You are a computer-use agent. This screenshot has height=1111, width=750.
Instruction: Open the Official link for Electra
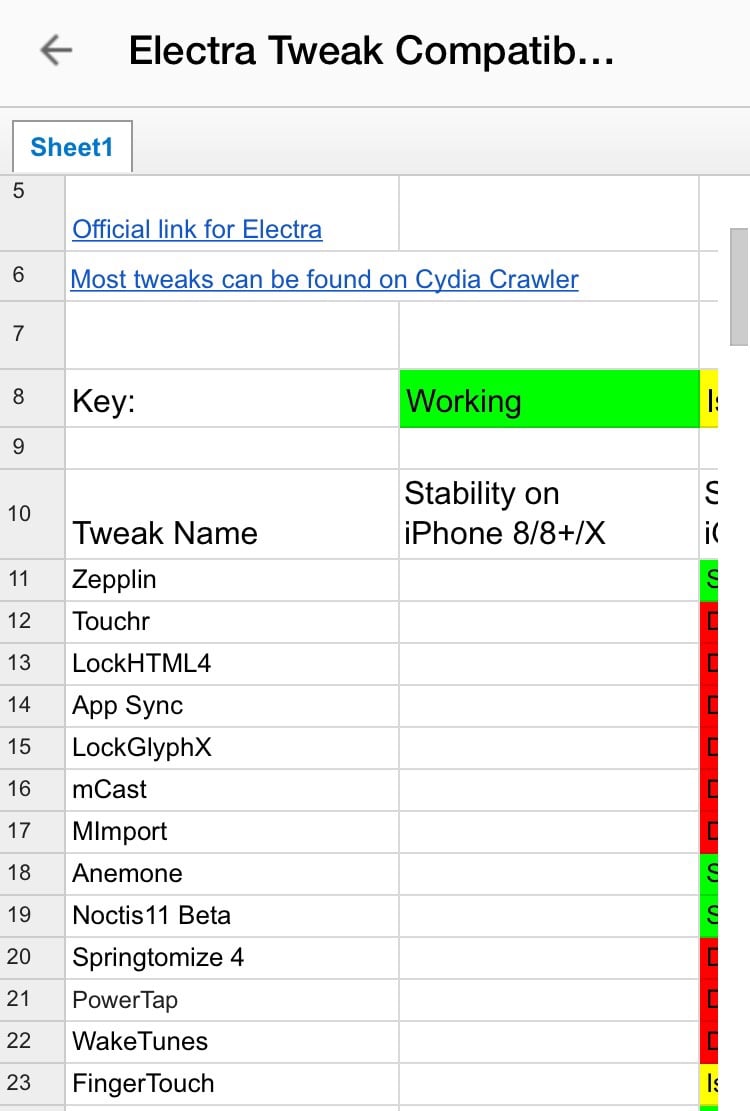tap(197, 229)
